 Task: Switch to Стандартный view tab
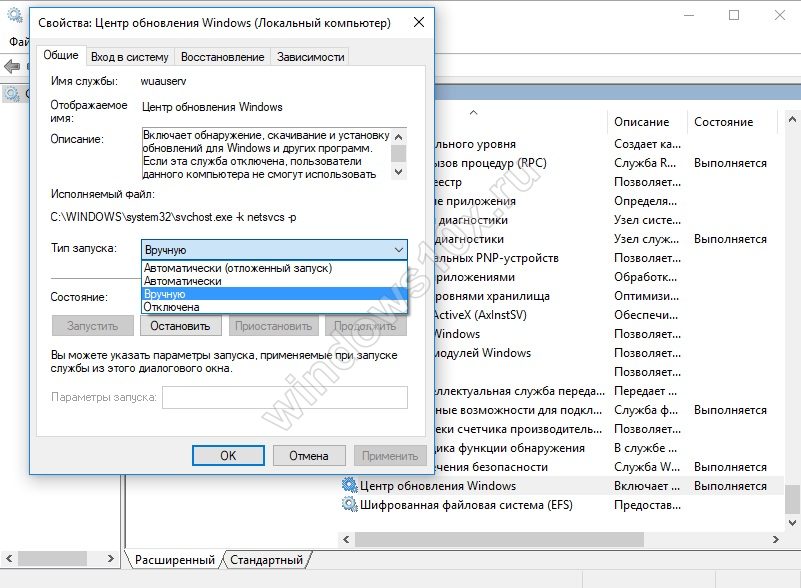[266, 560]
